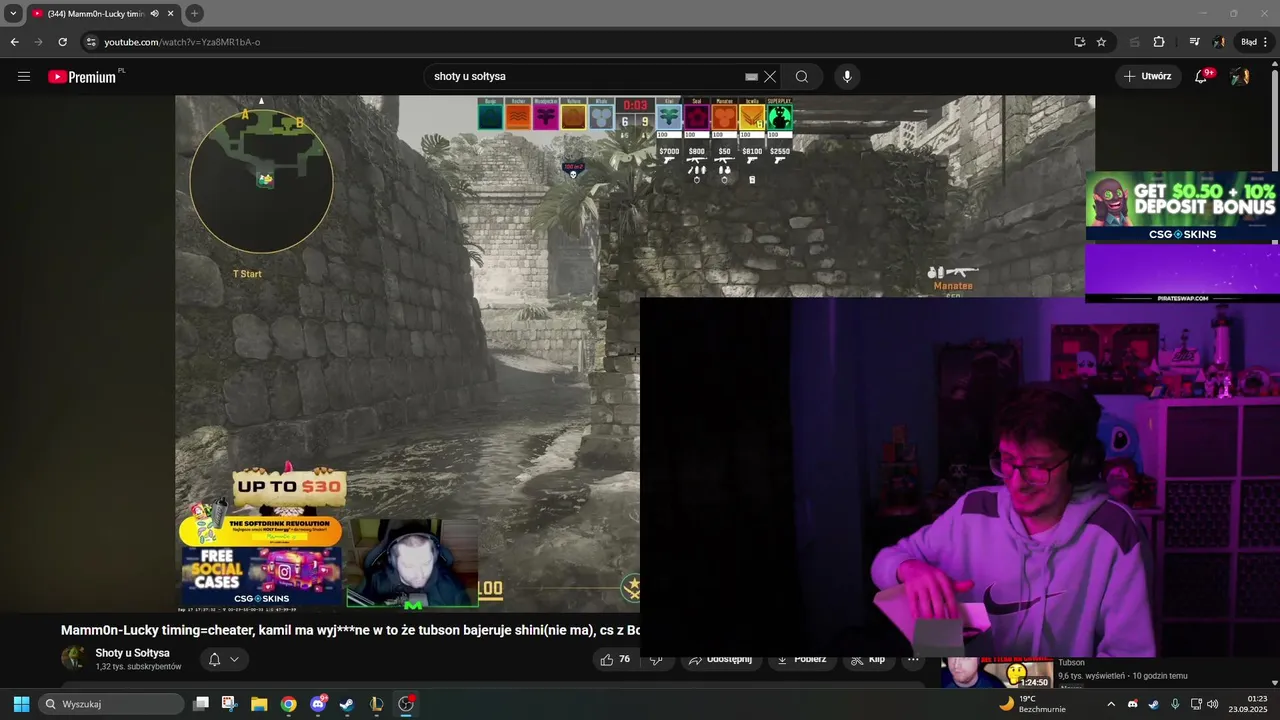
Task: Dislike the video with thumbs down
Action: pos(657,660)
